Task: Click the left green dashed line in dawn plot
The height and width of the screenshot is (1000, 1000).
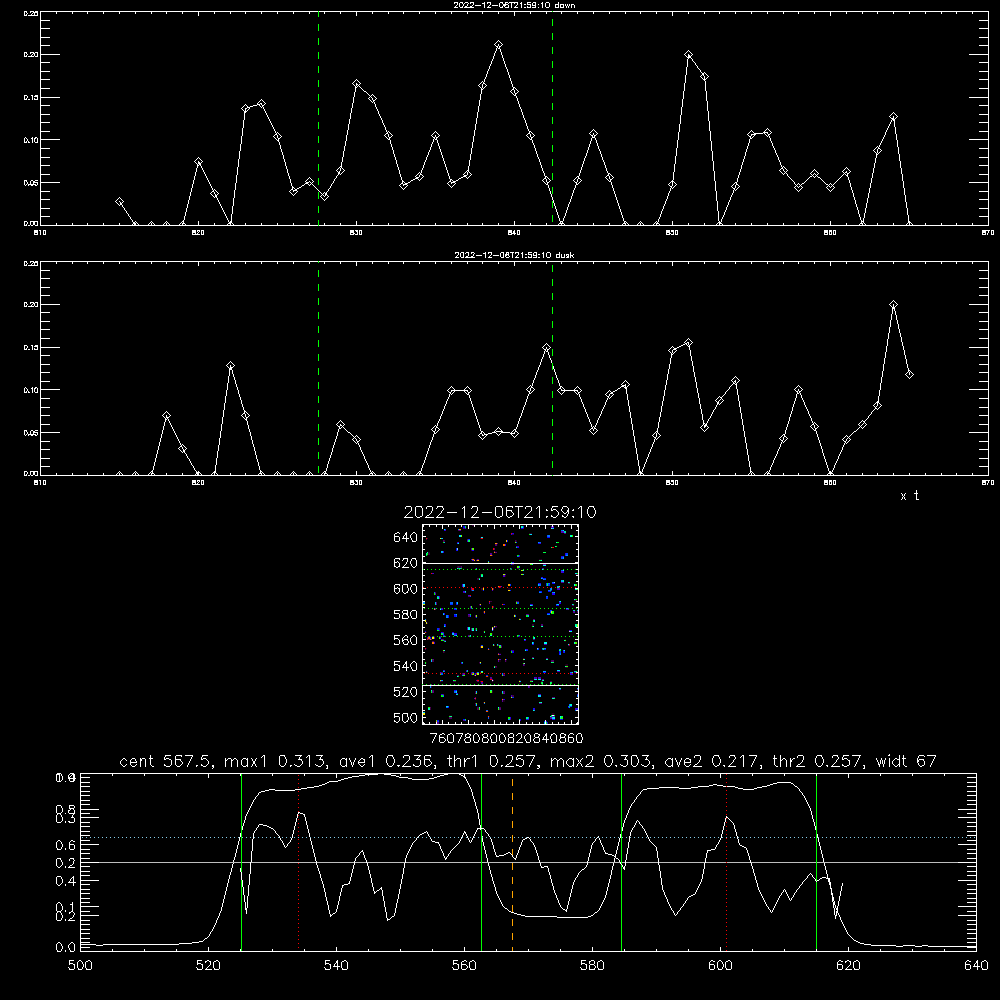Action: [318, 118]
